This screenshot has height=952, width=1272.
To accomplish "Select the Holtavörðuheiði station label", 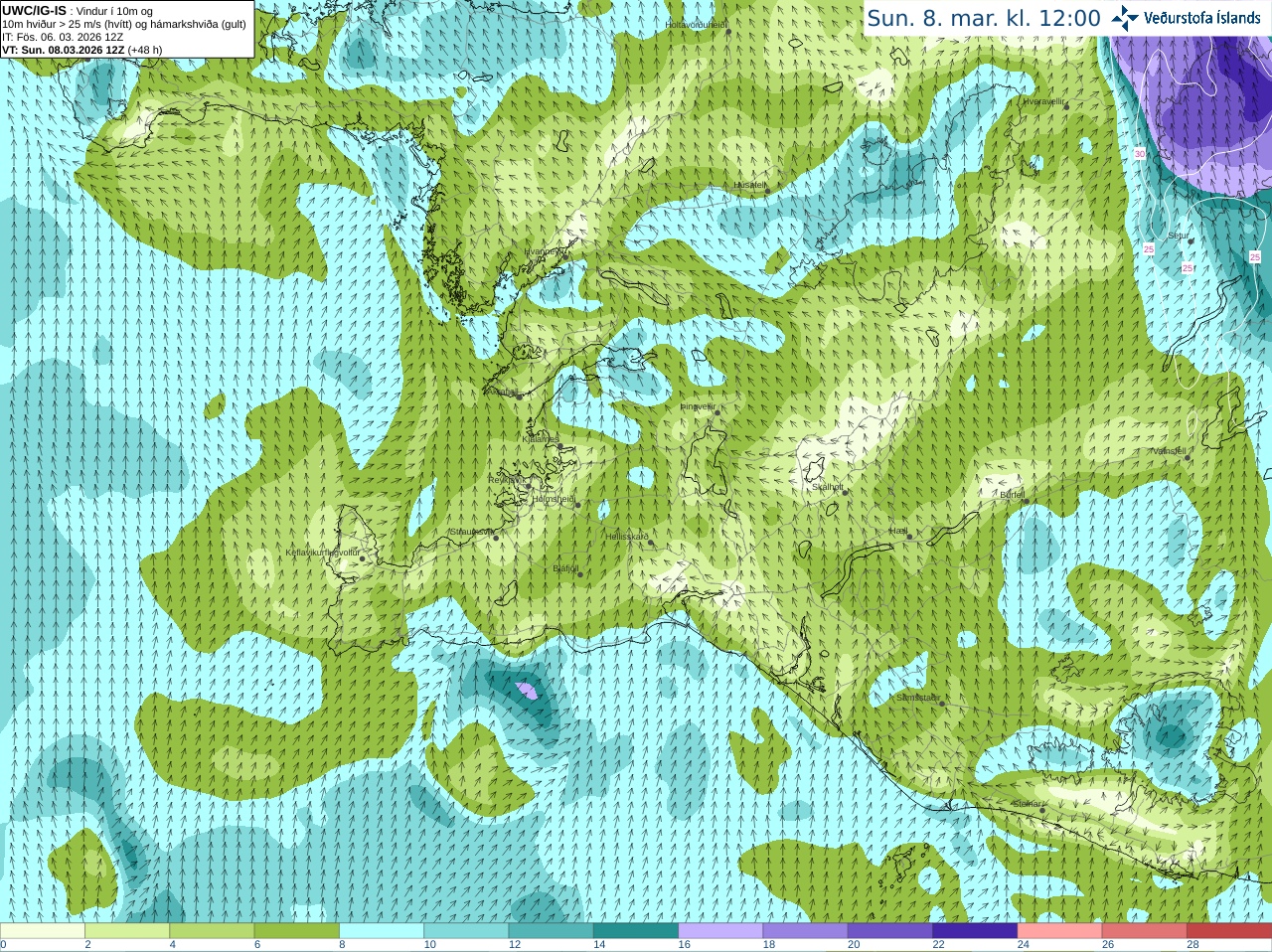I will pyautogui.click(x=696, y=24).
